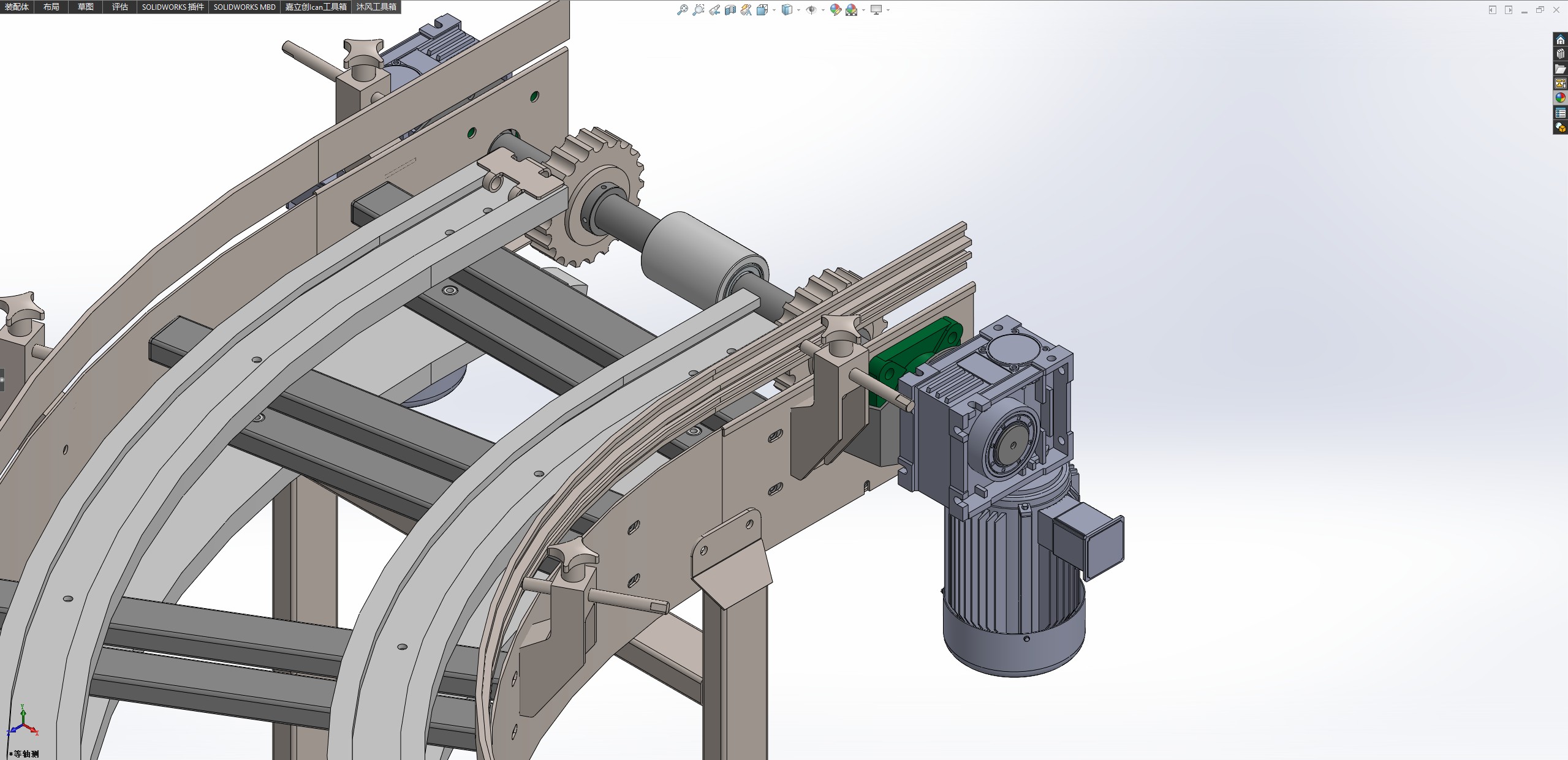Switch to the SOLIDWORKS MBD tab
This screenshot has width=1568, height=760.
tap(244, 7)
